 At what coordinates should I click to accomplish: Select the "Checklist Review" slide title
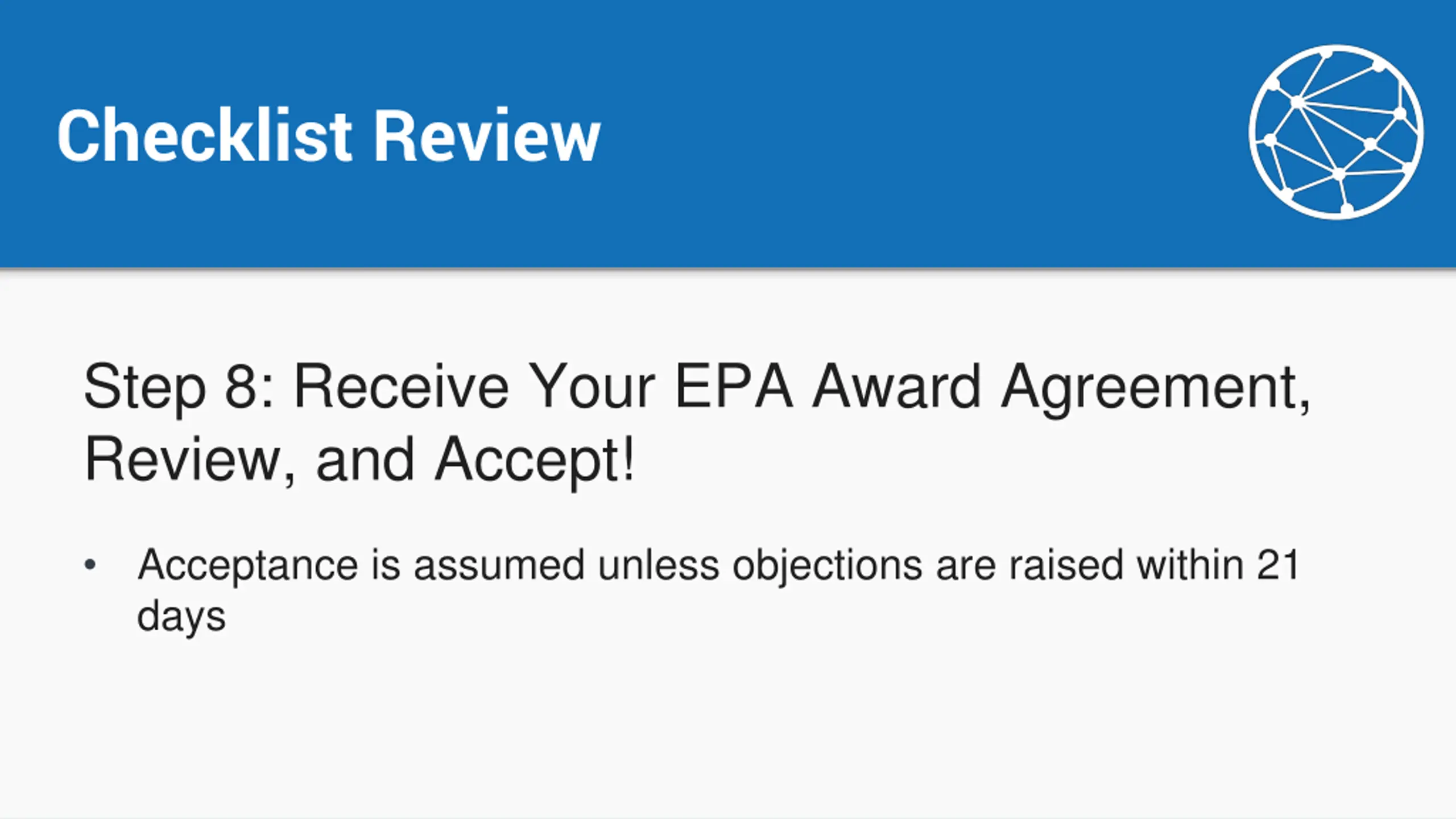pyautogui.click(x=329, y=135)
